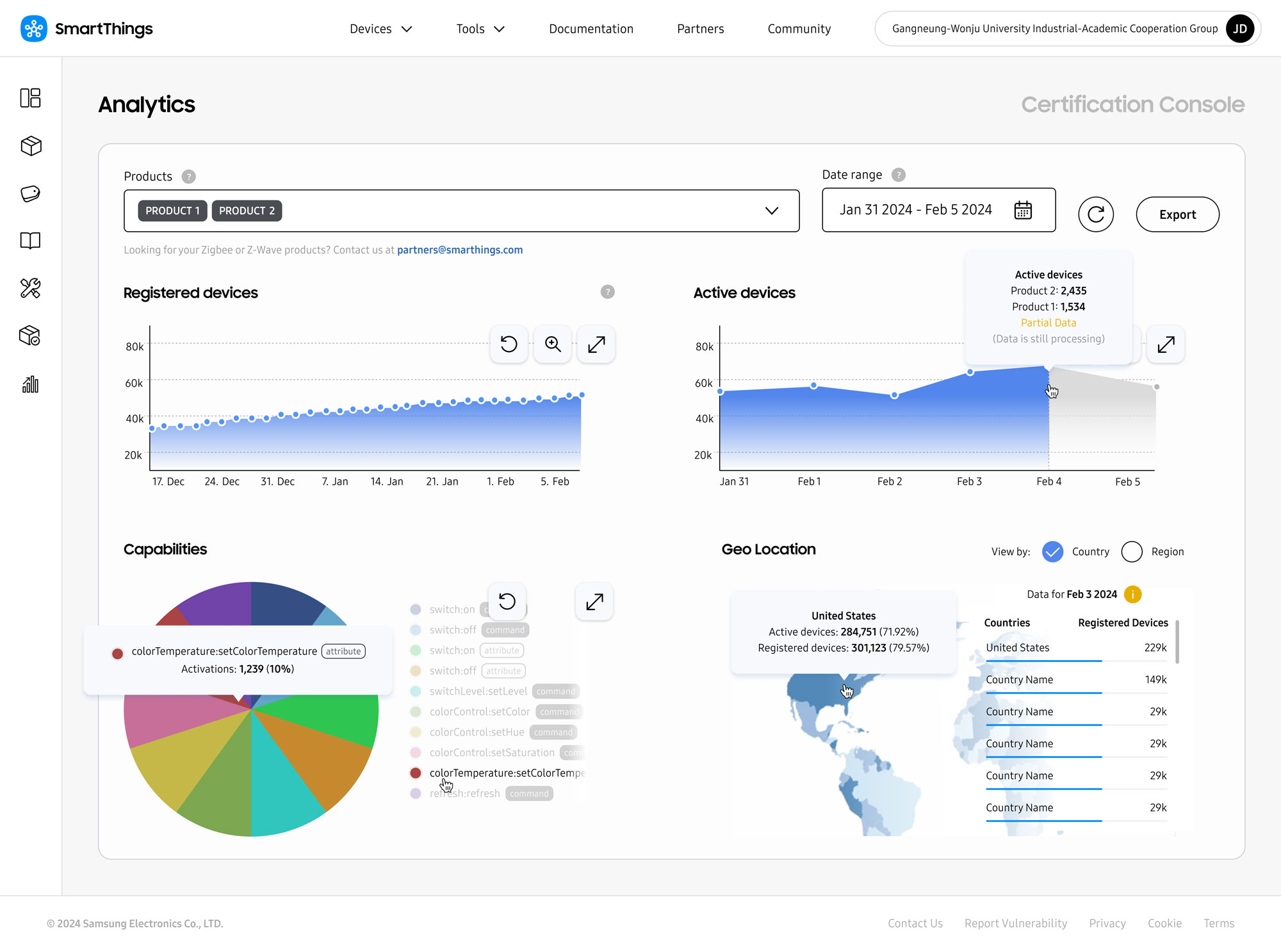This screenshot has width=1281, height=952.
Task: Select United States row in countries table
Action: pos(1076,648)
